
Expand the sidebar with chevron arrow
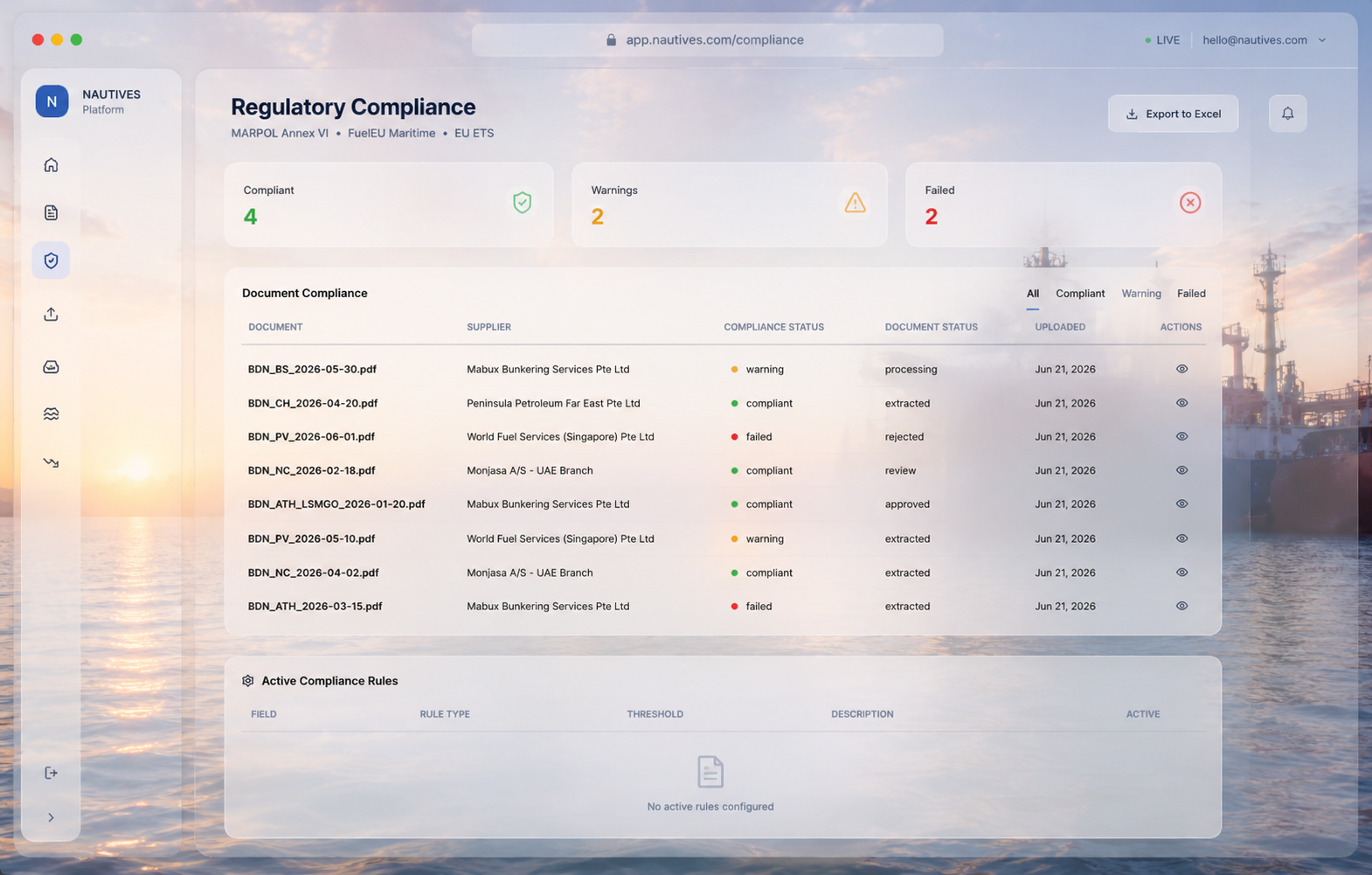(x=51, y=817)
